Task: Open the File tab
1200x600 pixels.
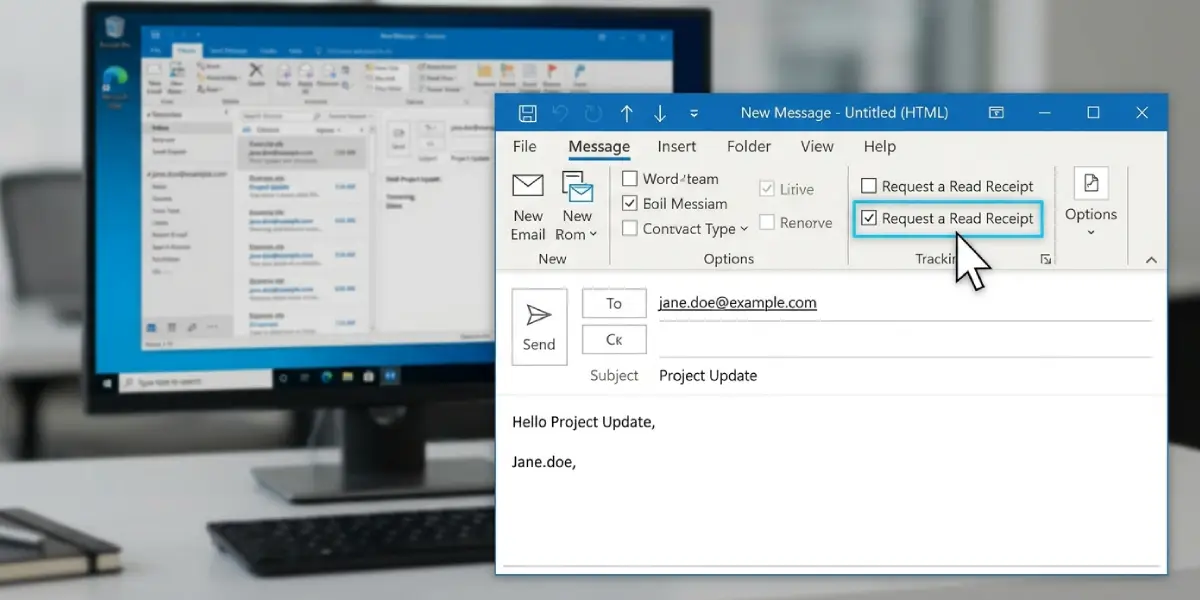Action: (x=524, y=146)
